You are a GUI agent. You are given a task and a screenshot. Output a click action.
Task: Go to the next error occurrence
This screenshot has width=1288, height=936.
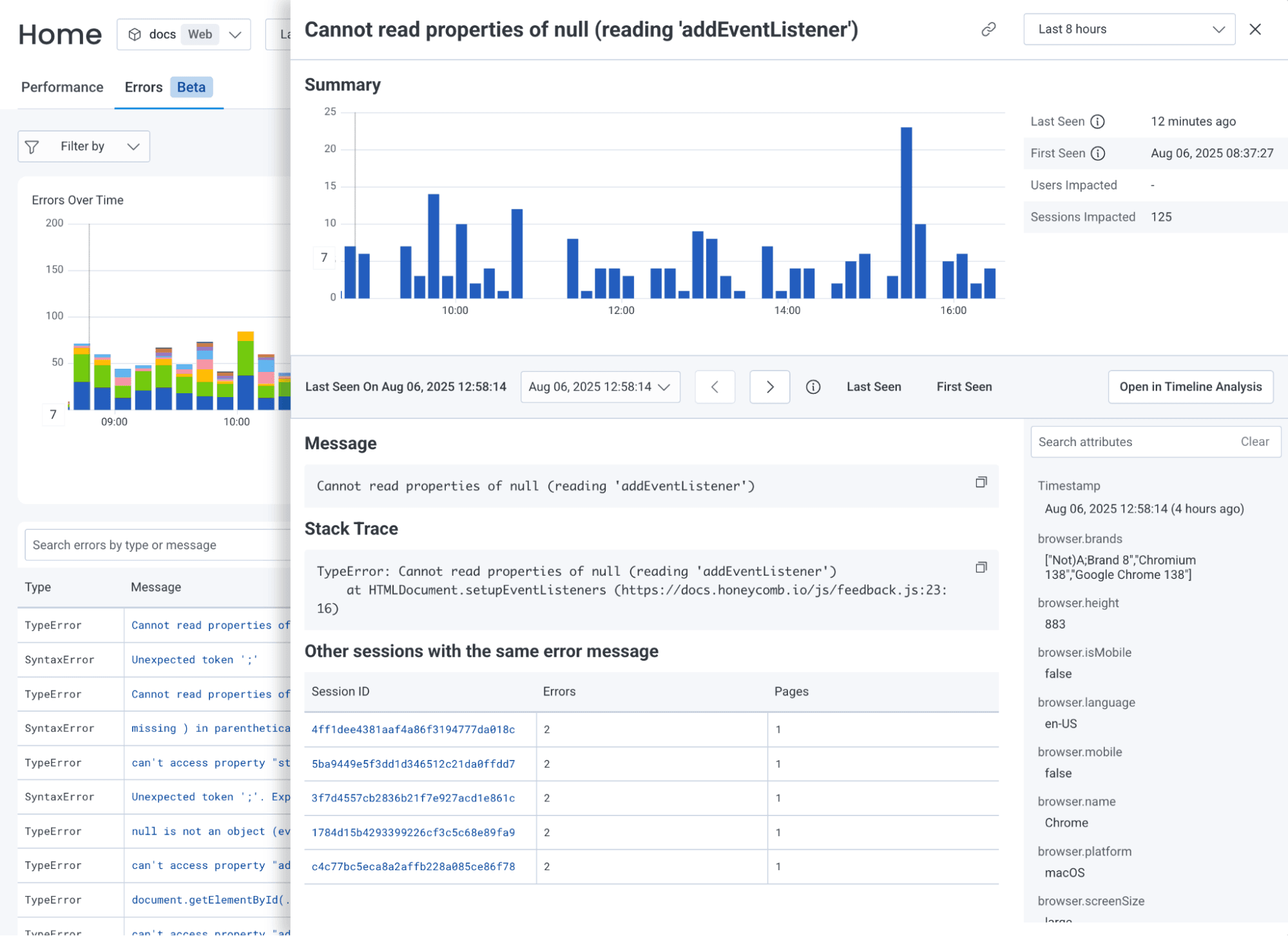pyautogui.click(x=769, y=387)
